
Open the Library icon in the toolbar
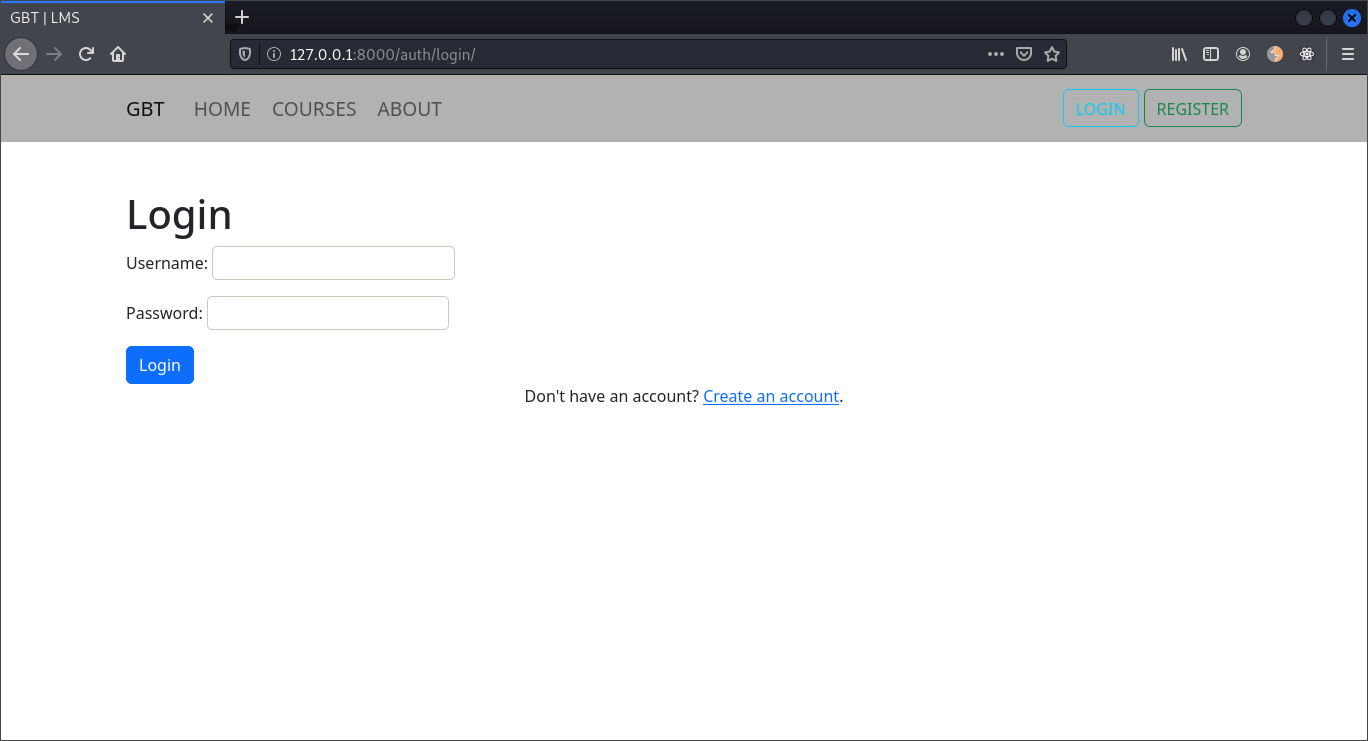(x=1179, y=54)
